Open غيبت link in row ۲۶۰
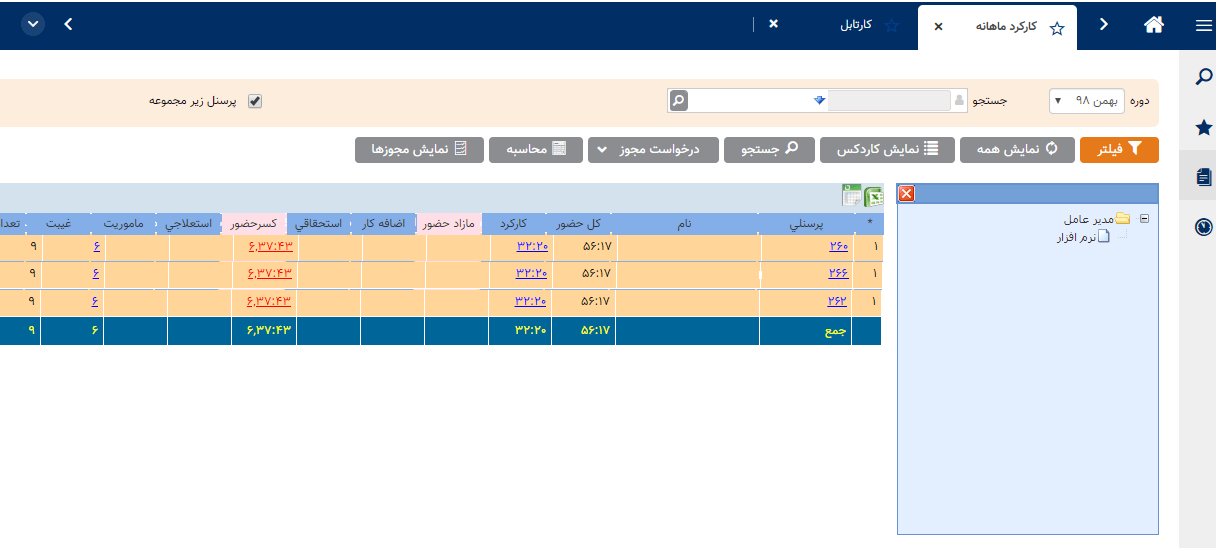Viewport: 1218px width, 548px height. pyautogui.click(x=96, y=246)
